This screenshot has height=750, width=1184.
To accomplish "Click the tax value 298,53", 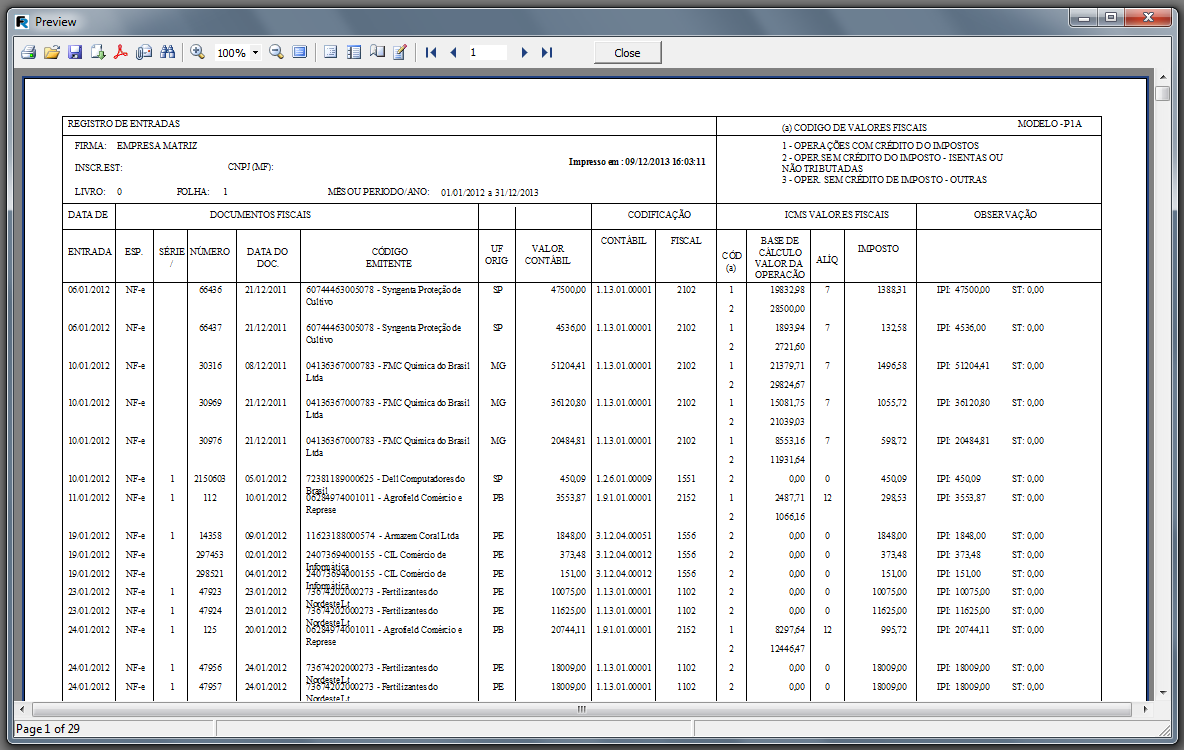I will [x=894, y=498].
